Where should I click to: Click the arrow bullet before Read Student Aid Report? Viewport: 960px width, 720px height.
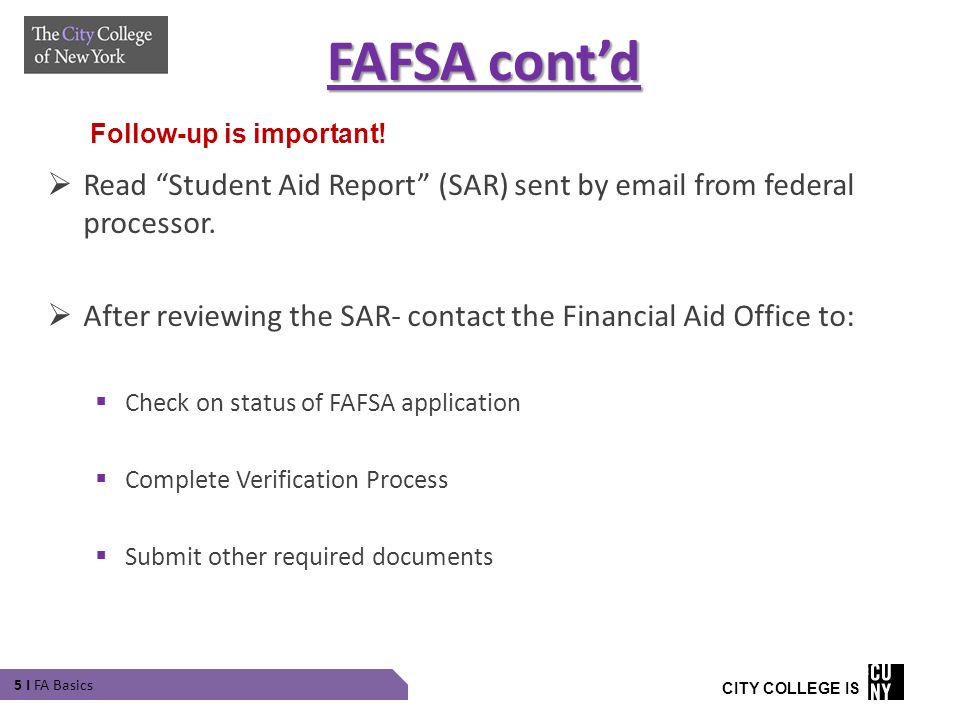[x=59, y=184]
